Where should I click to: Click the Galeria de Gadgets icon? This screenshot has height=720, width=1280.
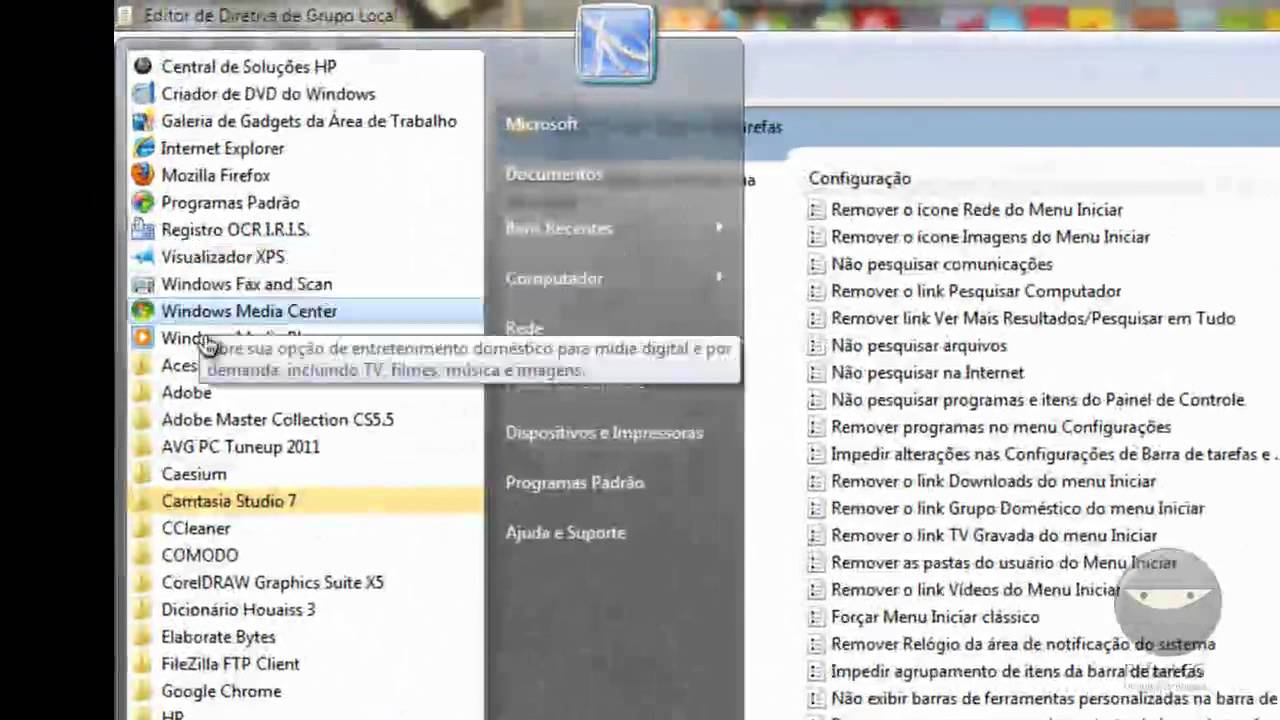click(143, 120)
